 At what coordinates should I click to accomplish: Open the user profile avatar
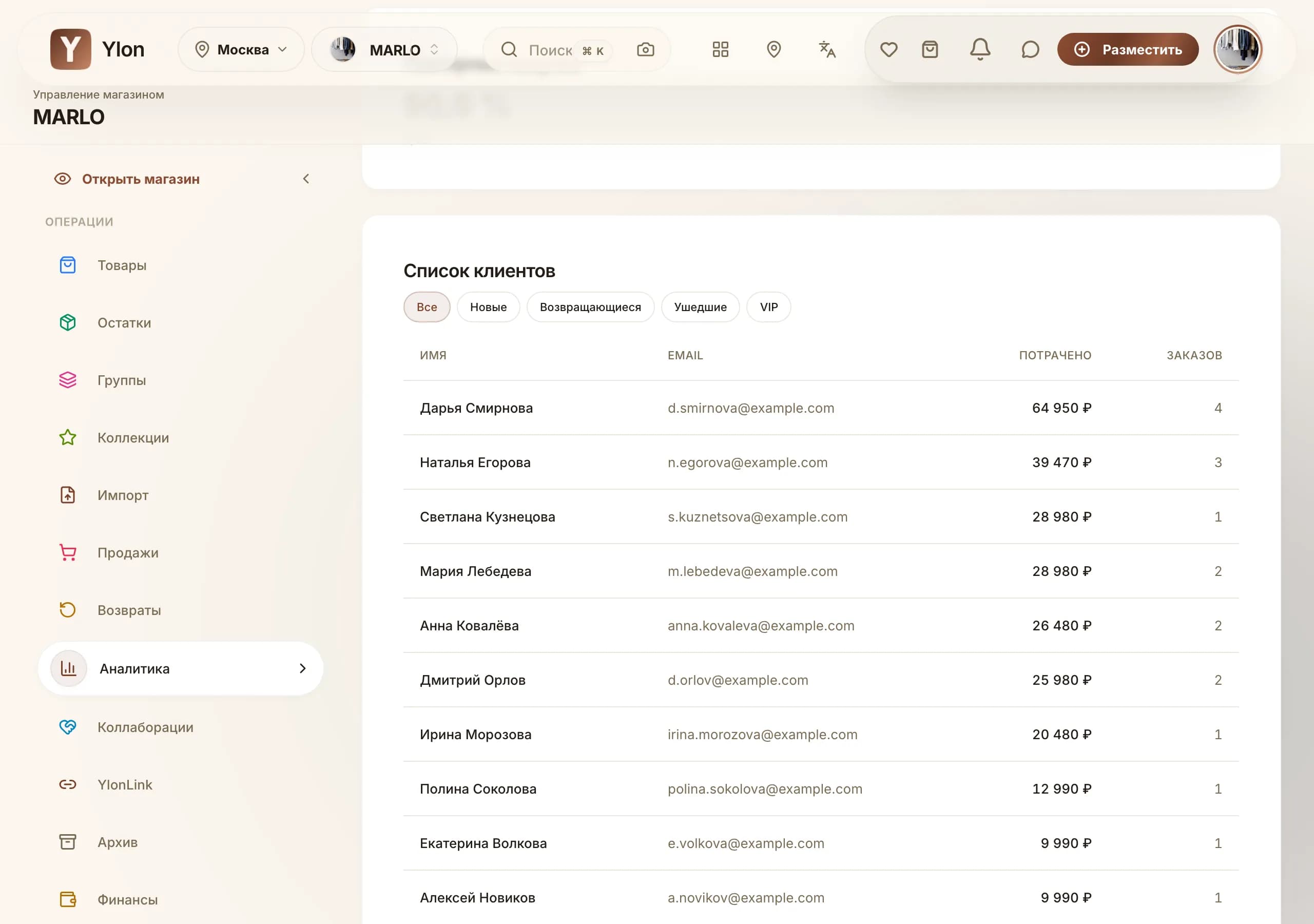click(x=1238, y=49)
